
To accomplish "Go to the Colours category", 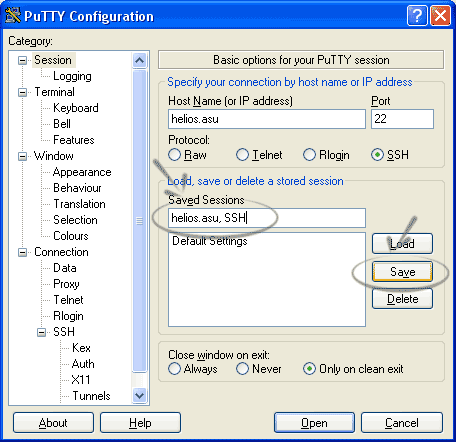I will pyautogui.click(x=71, y=236).
